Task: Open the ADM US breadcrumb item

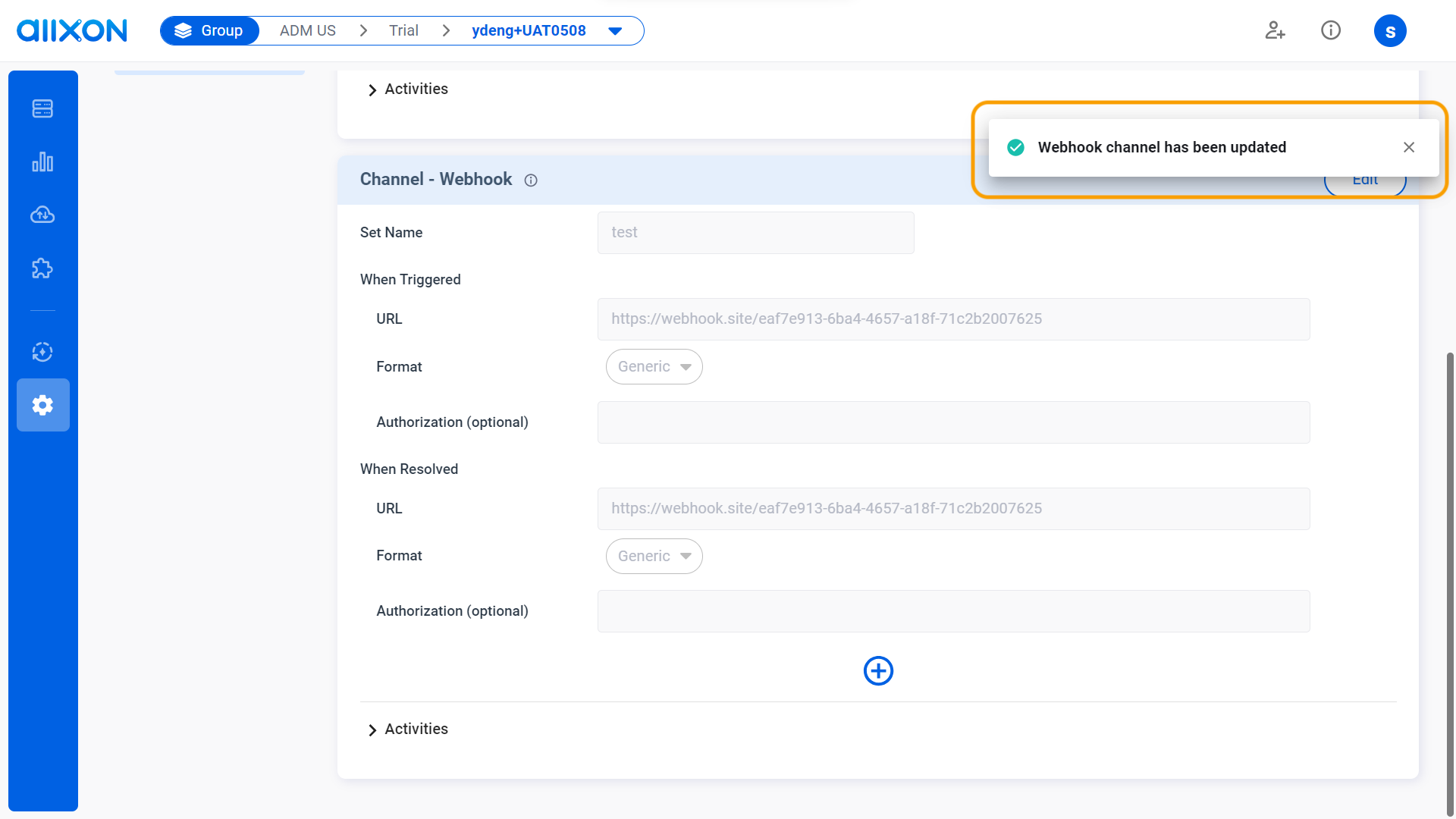Action: [x=307, y=30]
